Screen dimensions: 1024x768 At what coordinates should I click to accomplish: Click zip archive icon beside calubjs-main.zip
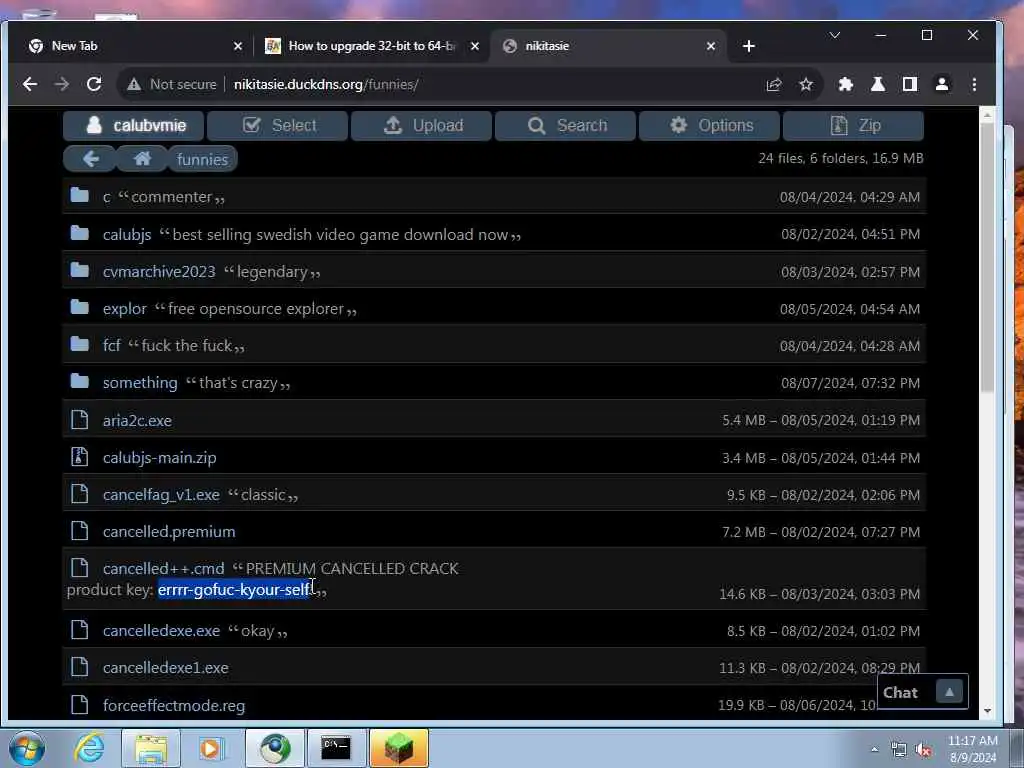click(x=80, y=456)
